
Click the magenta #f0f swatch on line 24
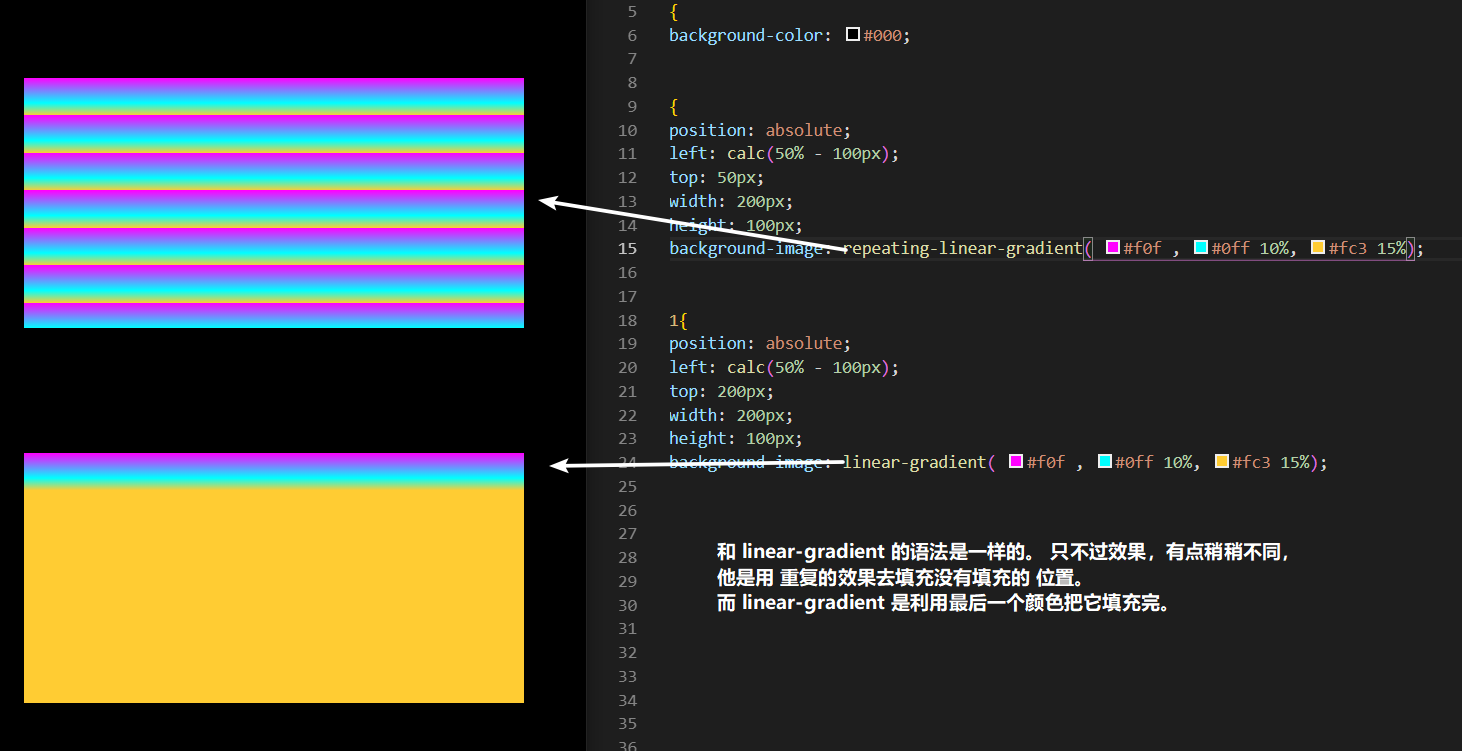click(x=1016, y=462)
